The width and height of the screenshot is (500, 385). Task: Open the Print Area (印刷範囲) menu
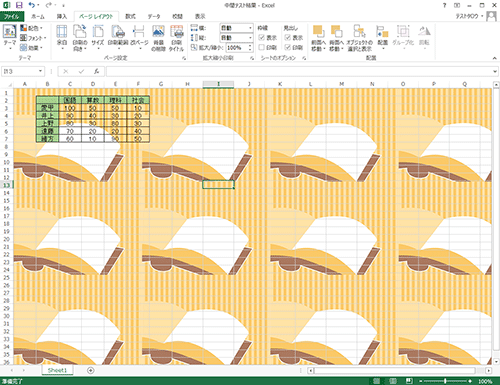pos(118,37)
